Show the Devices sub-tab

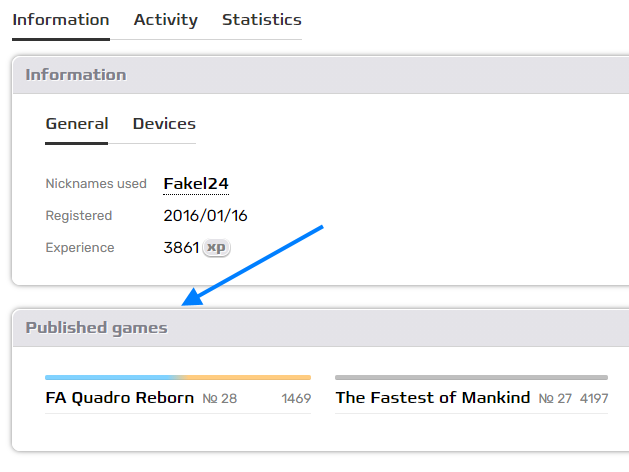(x=164, y=124)
